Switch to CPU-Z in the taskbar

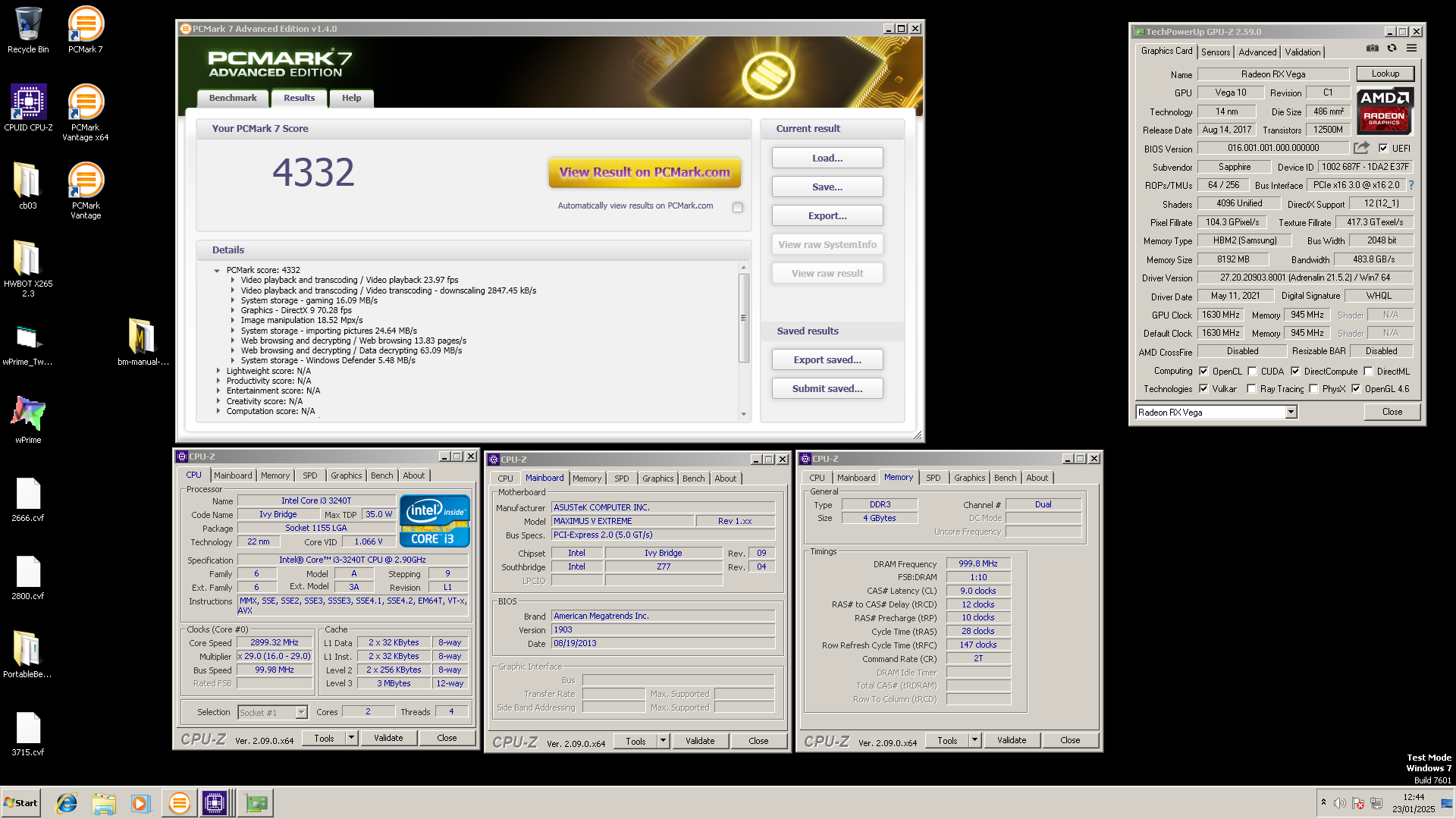(x=215, y=803)
